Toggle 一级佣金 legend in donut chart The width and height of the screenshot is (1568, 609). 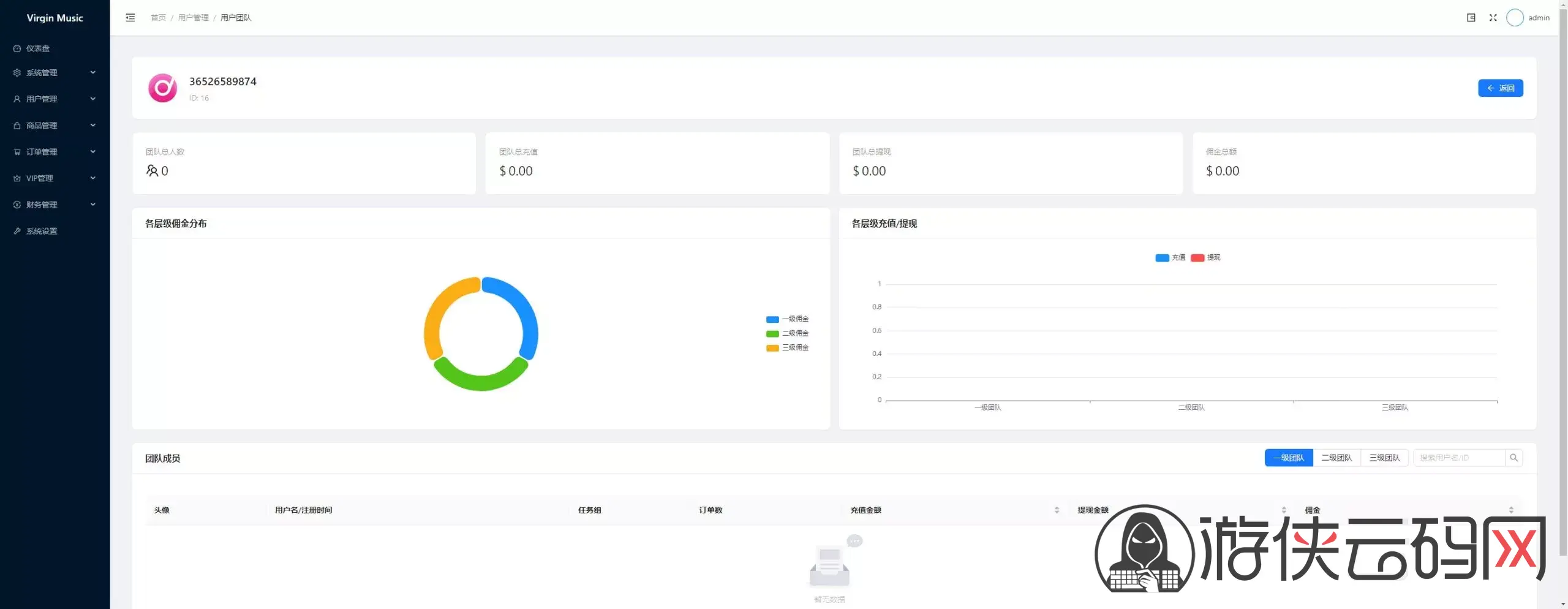788,319
